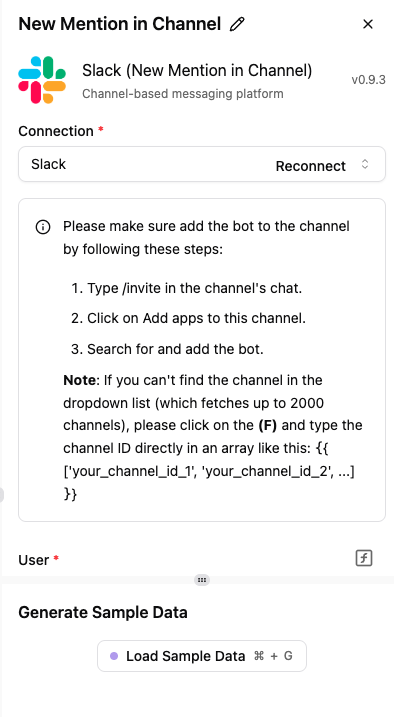Click the Channel-based messaging platform subtitle
394x717 pixels.
click(x=183, y=94)
